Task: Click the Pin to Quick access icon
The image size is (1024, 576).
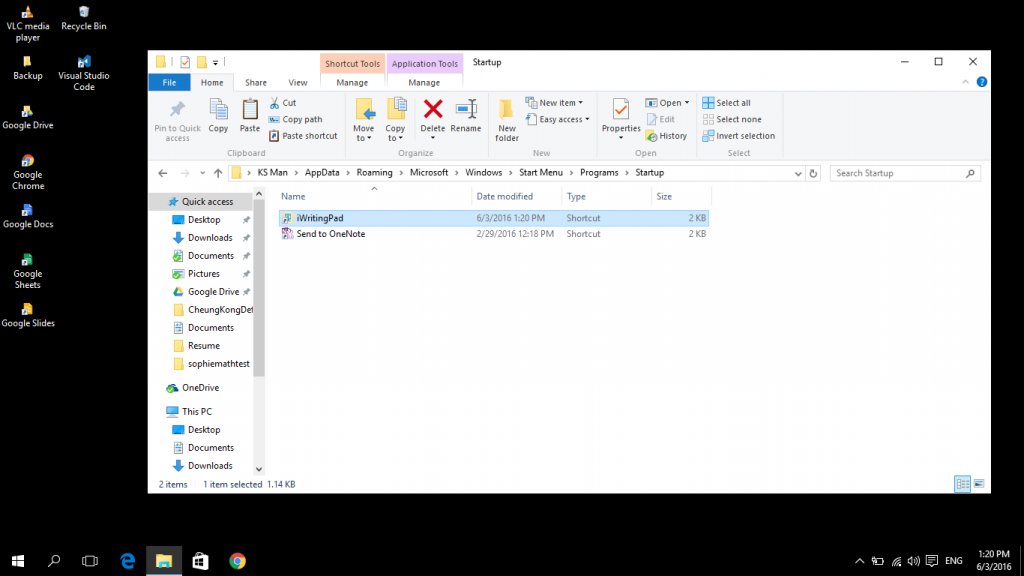Action: 177,110
